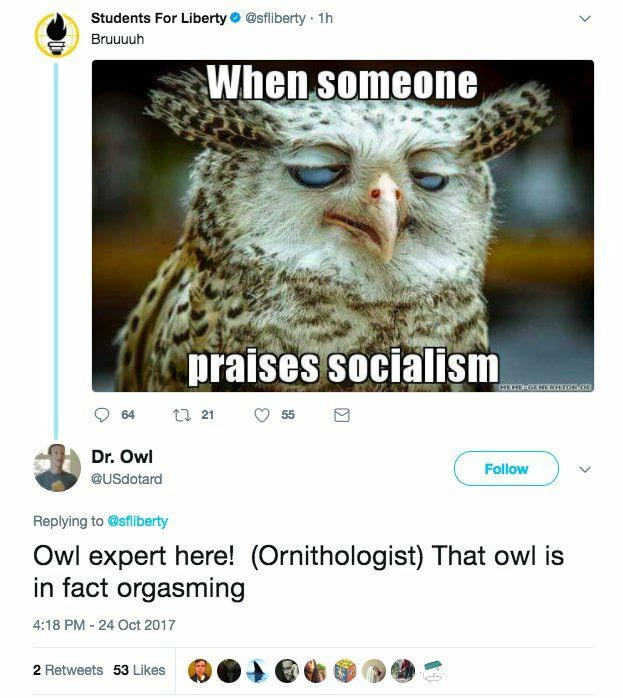Click the reply speech bubble icon
The image size is (623, 698).
(102, 415)
